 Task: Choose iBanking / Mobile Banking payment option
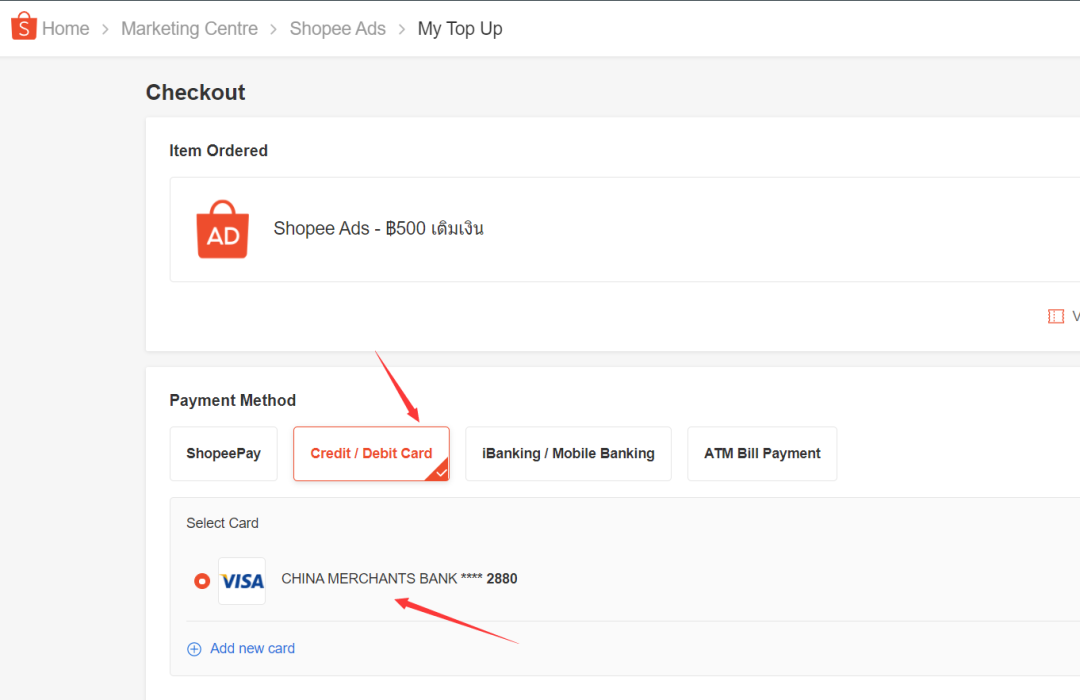568,453
